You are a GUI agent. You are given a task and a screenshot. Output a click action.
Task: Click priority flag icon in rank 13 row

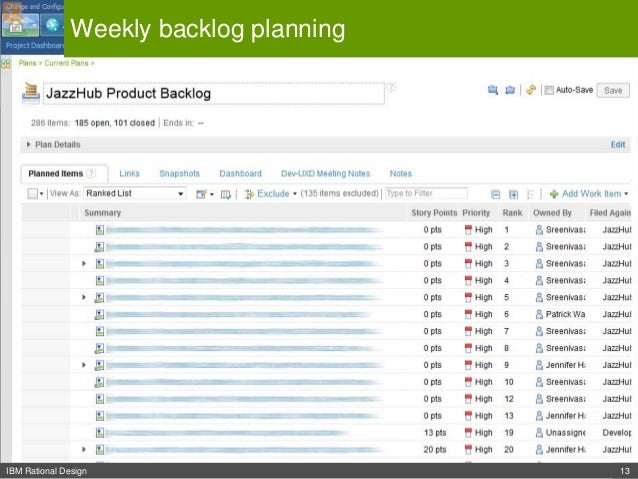click(468, 416)
